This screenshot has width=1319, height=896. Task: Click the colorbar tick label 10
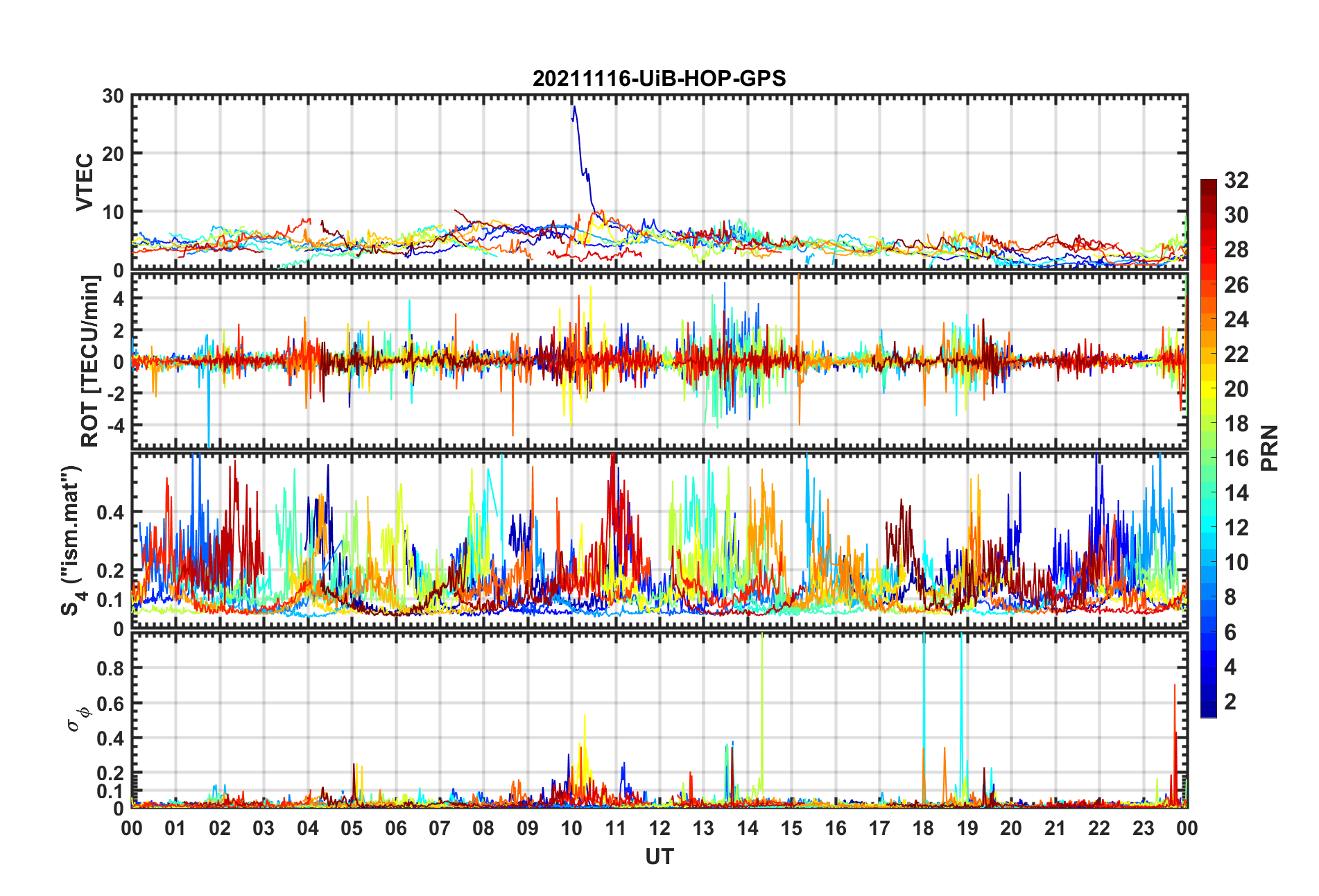point(1236,562)
